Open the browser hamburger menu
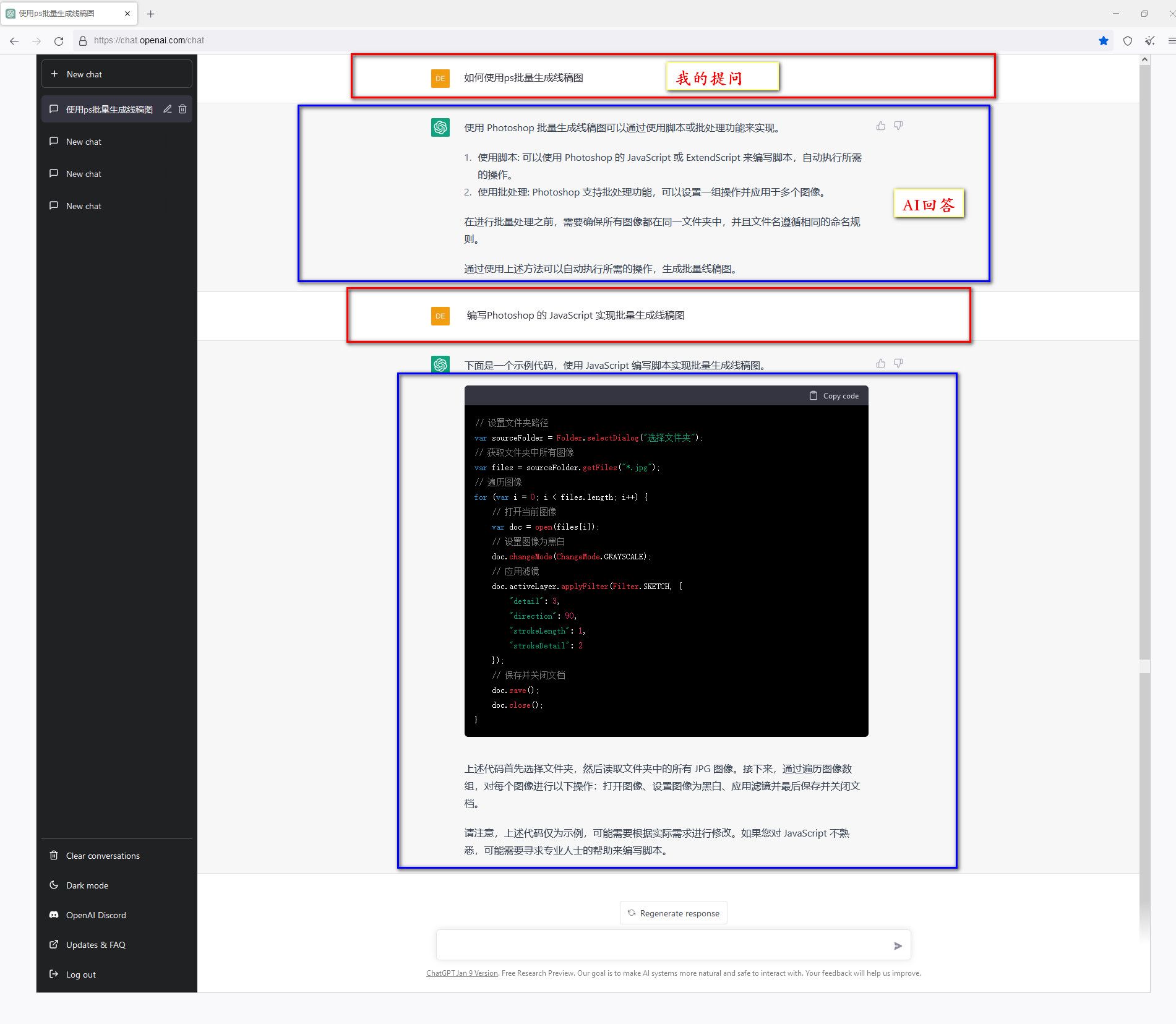 (x=1171, y=41)
